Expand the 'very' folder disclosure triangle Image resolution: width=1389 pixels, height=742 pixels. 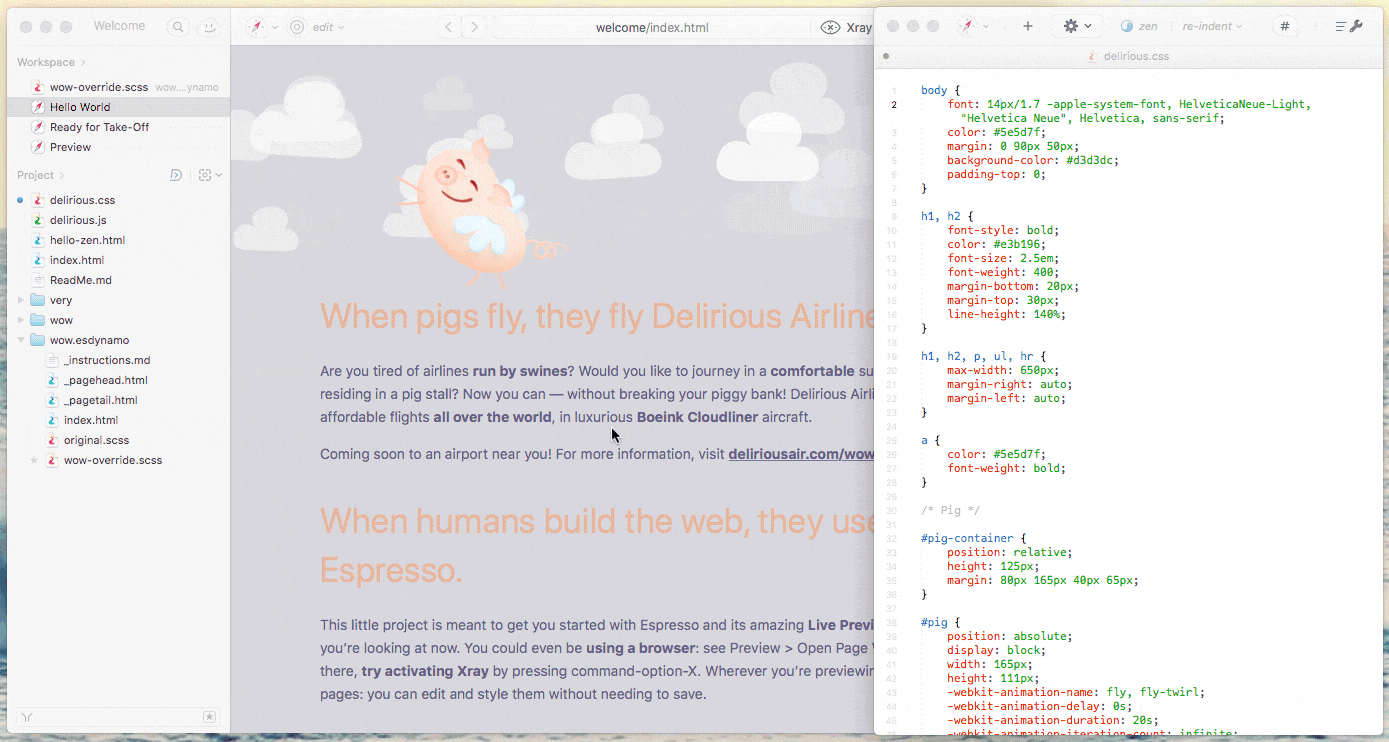point(21,300)
